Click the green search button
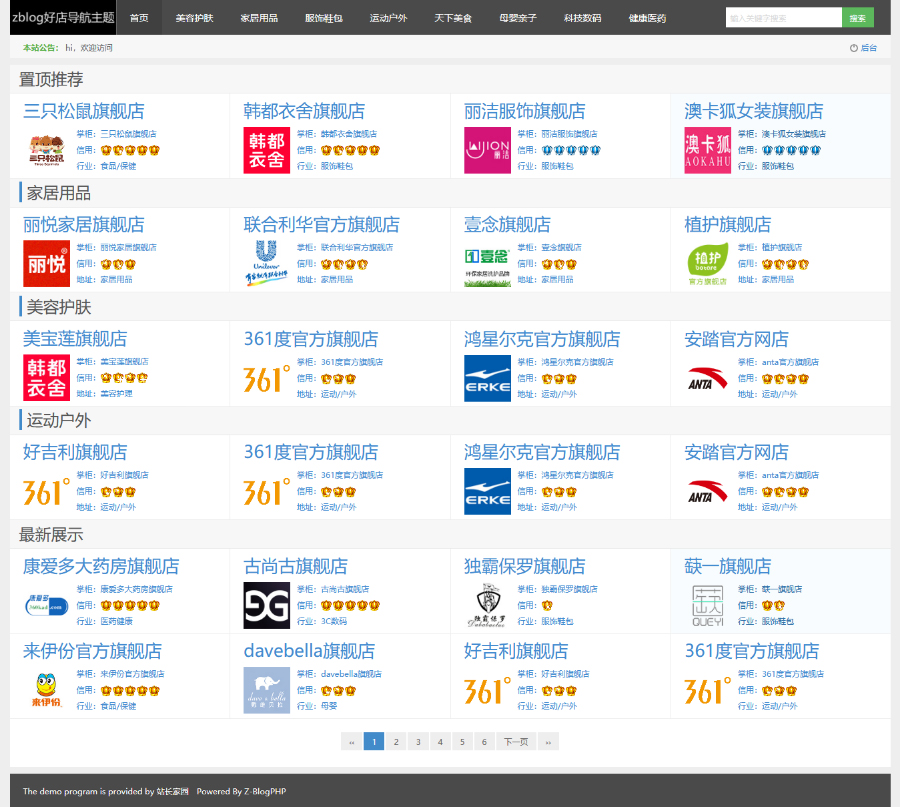The image size is (900, 807). (x=858, y=18)
